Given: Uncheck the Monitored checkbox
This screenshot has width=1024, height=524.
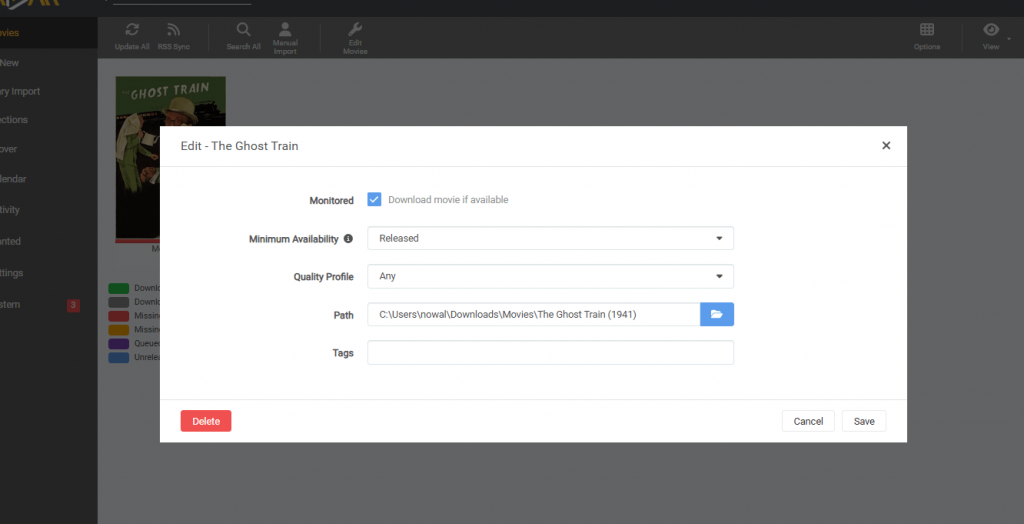Looking at the screenshot, I should pos(374,200).
